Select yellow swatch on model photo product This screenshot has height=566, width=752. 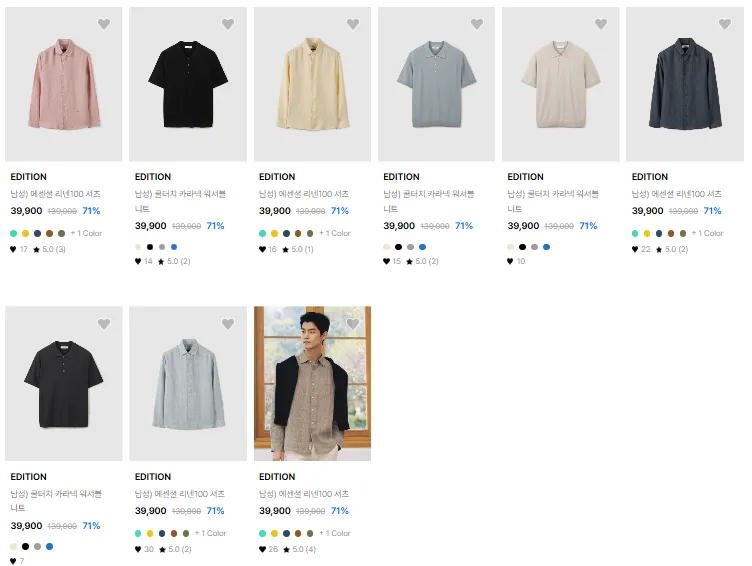coord(274,533)
